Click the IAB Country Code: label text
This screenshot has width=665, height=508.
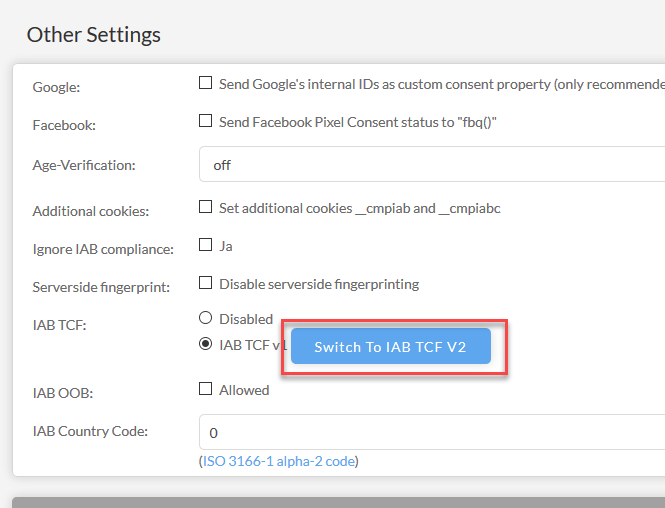point(90,431)
